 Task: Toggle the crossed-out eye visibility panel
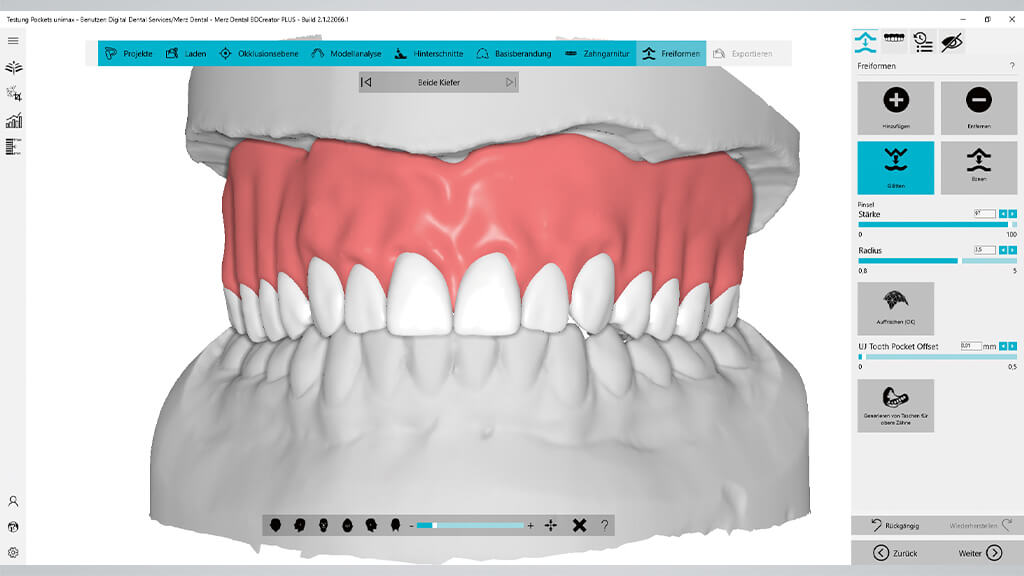(x=952, y=42)
